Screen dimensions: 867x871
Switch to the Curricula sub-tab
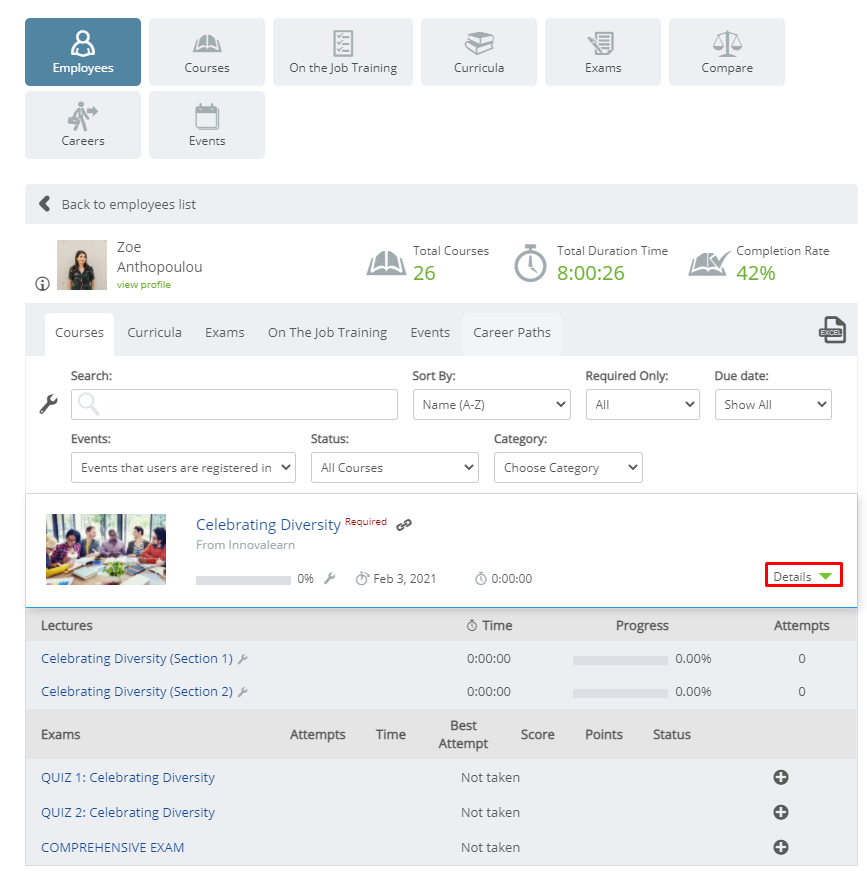[154, 333]
